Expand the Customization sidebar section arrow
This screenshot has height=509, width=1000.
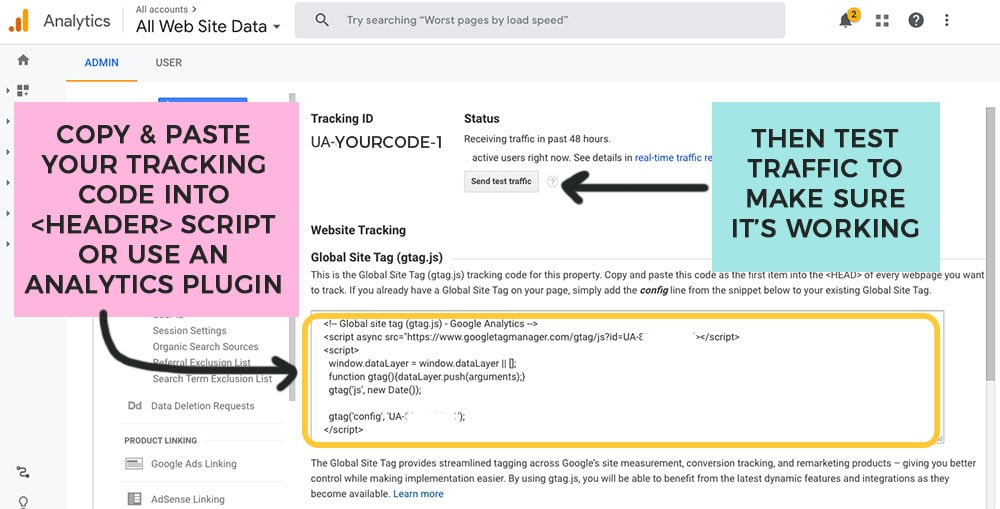click(8, 91)
